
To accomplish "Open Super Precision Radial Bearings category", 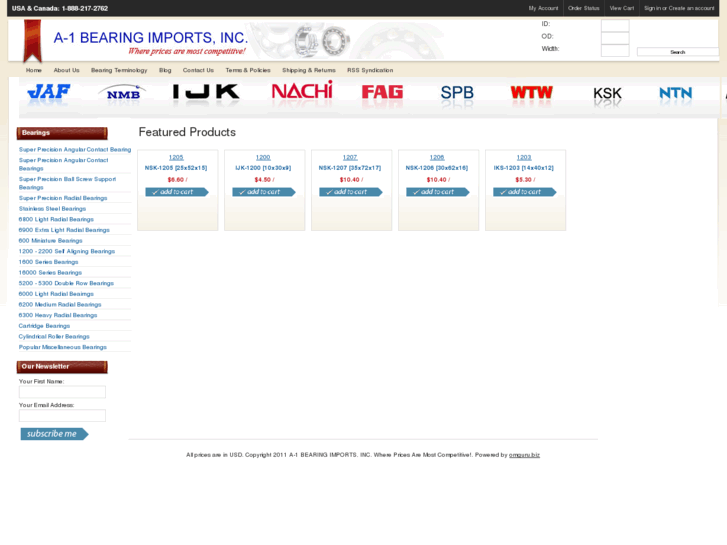I will 63,198.
